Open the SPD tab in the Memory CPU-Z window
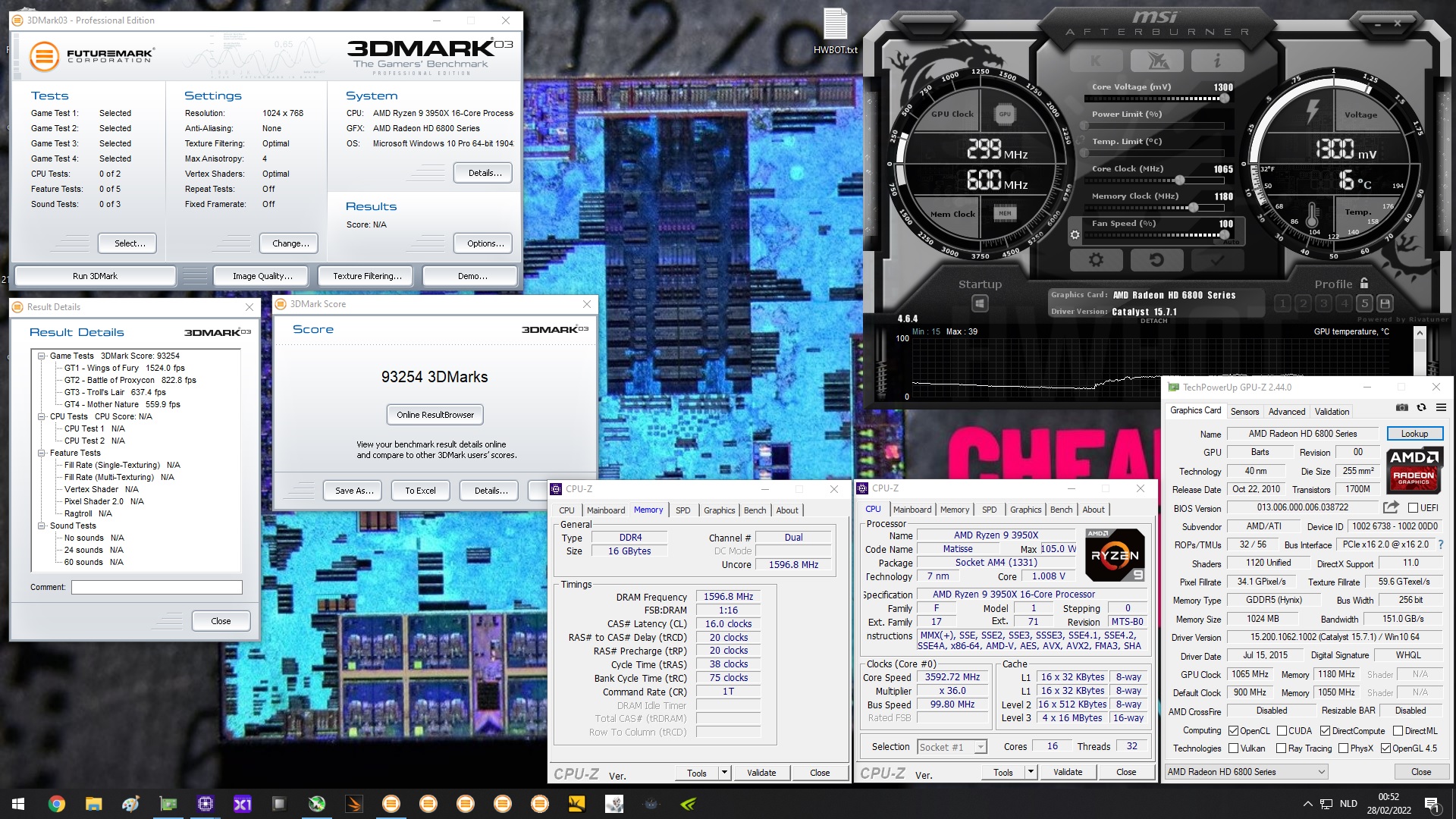This screenshot has width=1456, height=819. tap(683, 510)
